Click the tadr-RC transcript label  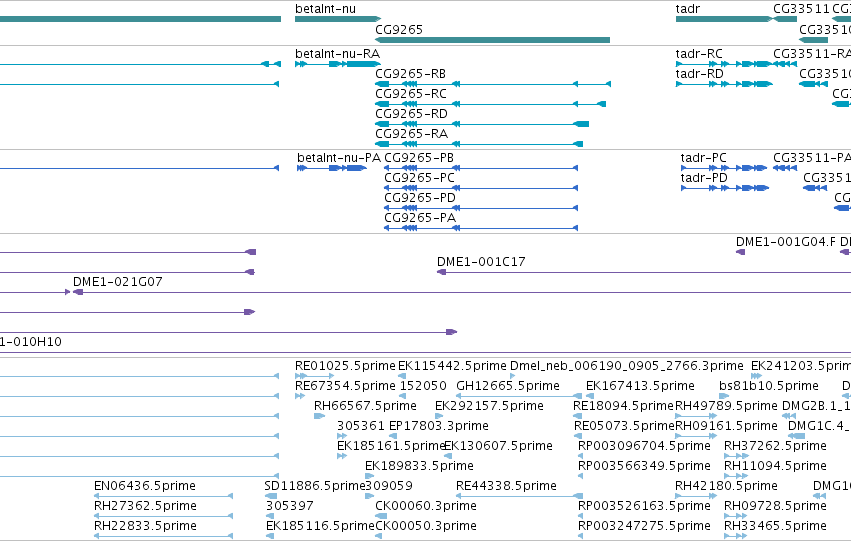699,54
